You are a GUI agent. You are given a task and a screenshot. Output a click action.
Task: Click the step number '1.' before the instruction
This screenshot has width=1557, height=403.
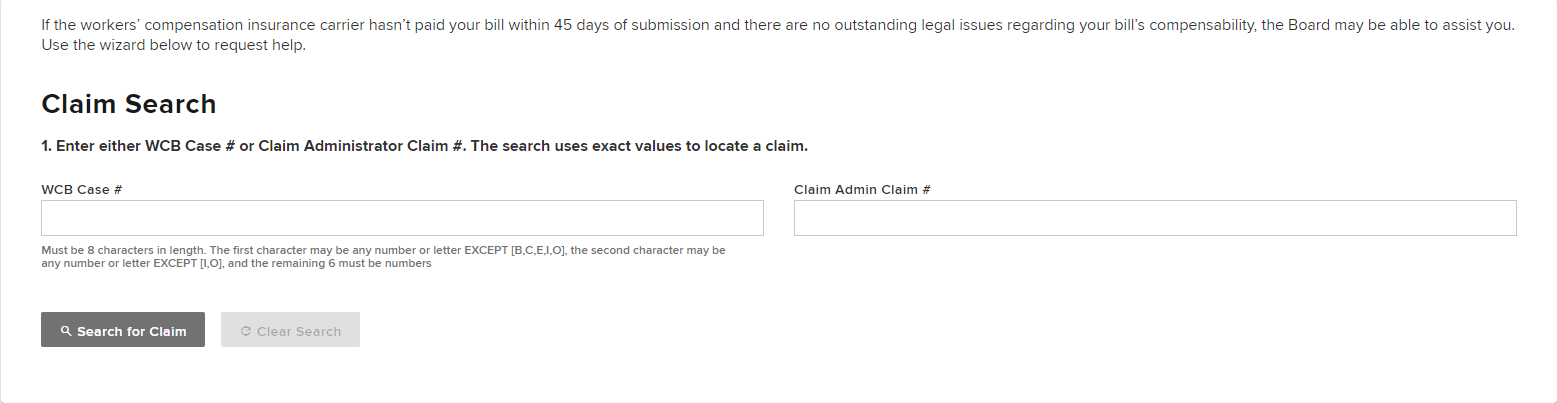tap(46, 146)
